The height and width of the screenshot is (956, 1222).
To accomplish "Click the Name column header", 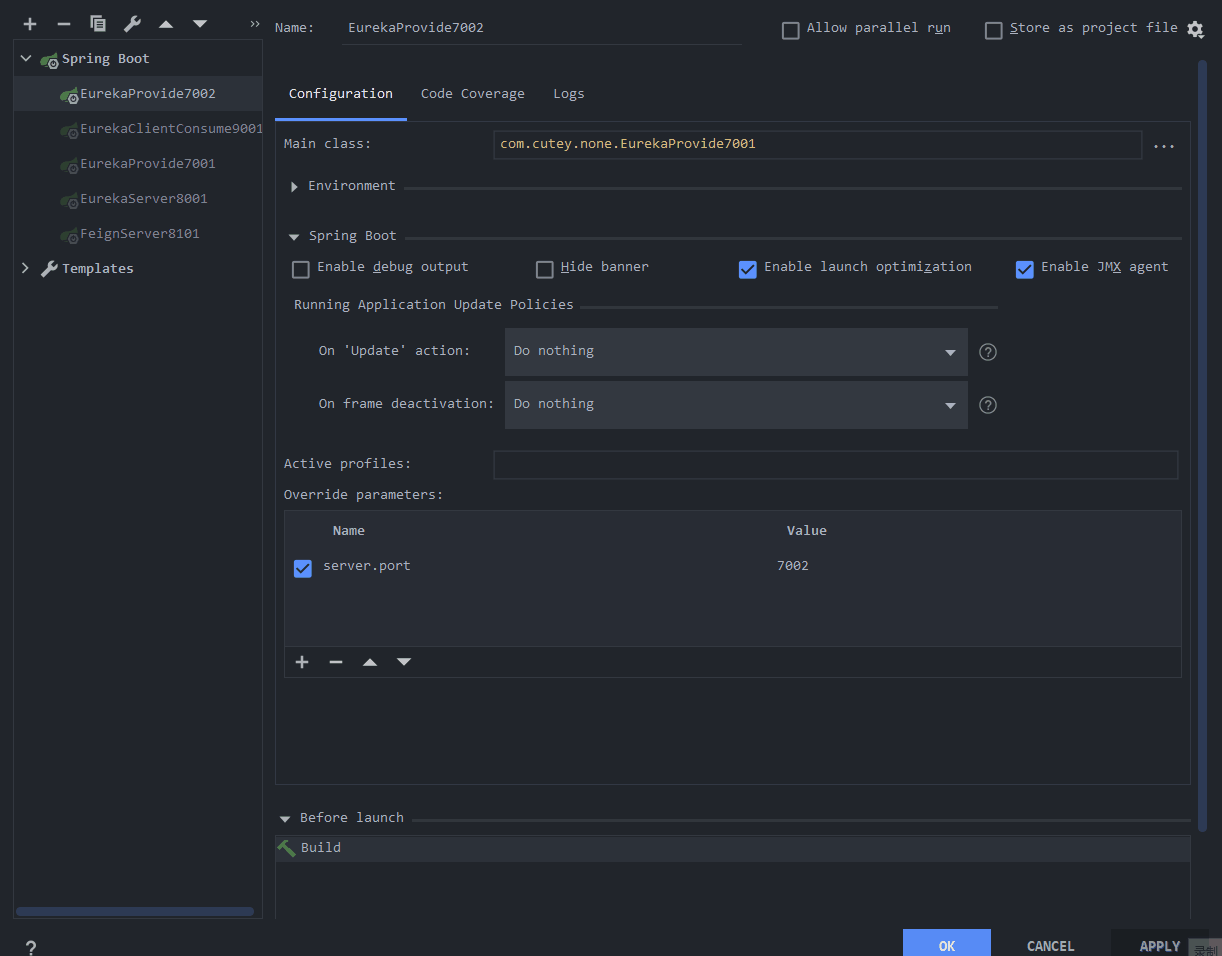I will 349,531.
